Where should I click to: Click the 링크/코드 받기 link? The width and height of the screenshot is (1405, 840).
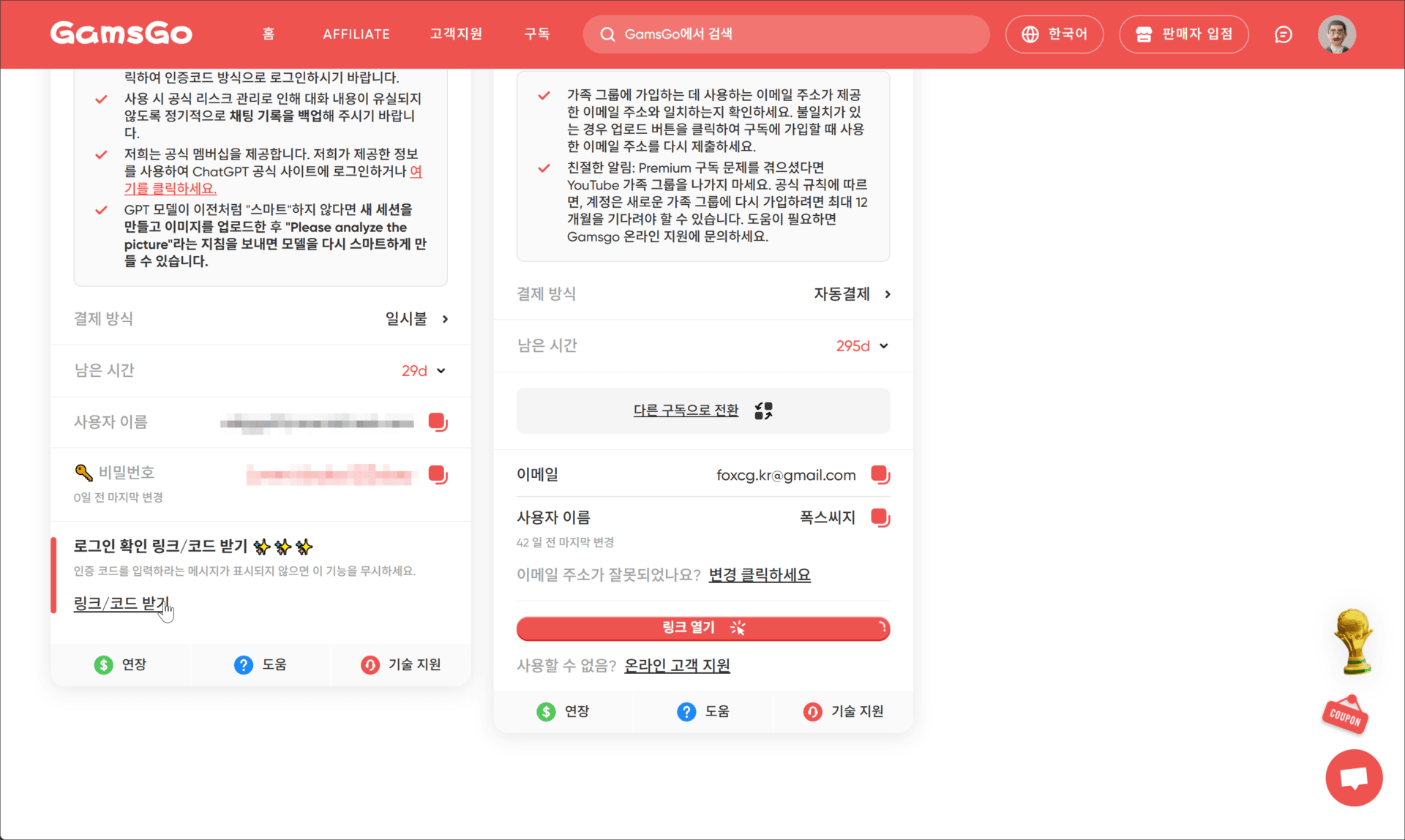click(x=121, y=604)
